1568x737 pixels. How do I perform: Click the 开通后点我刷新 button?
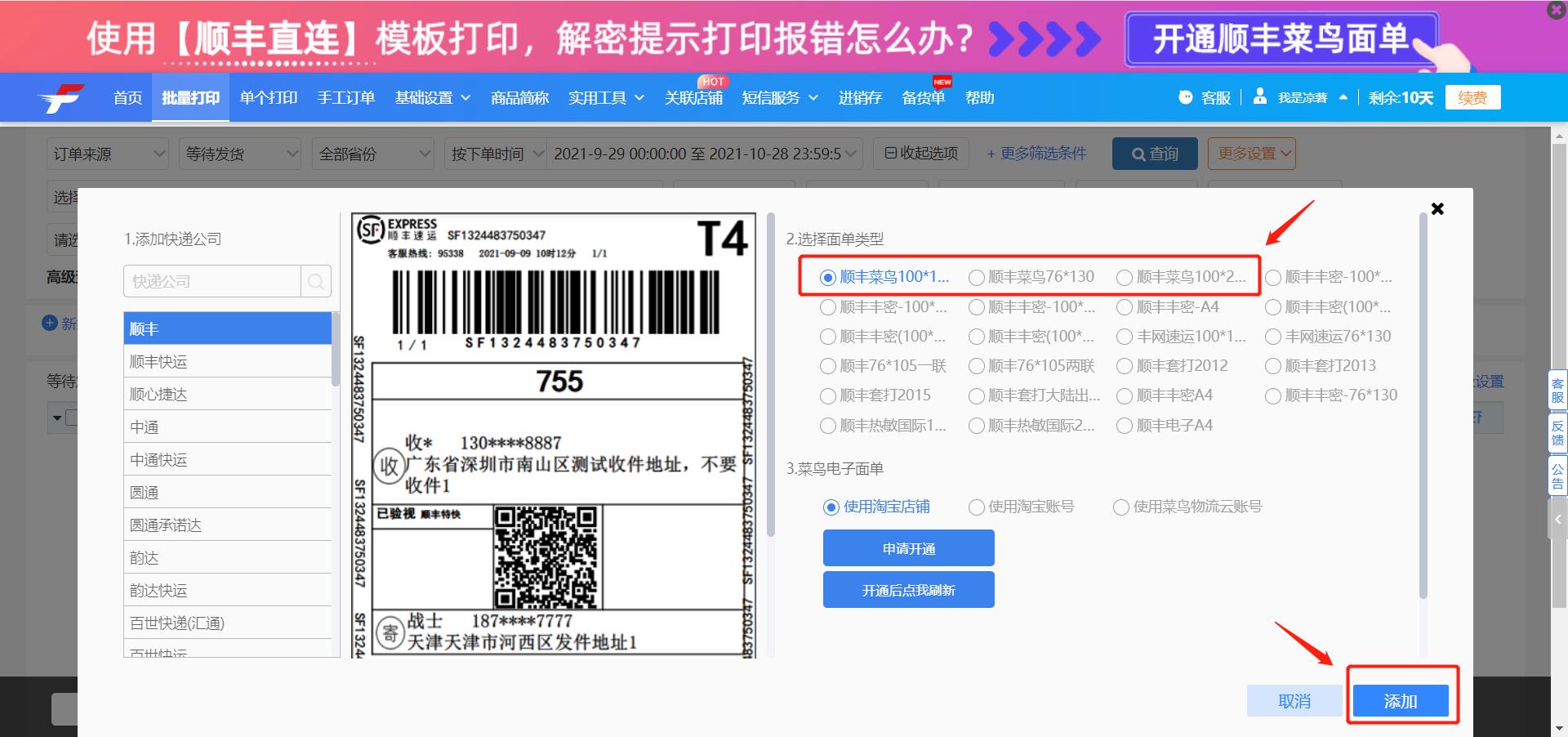(909, 590)
